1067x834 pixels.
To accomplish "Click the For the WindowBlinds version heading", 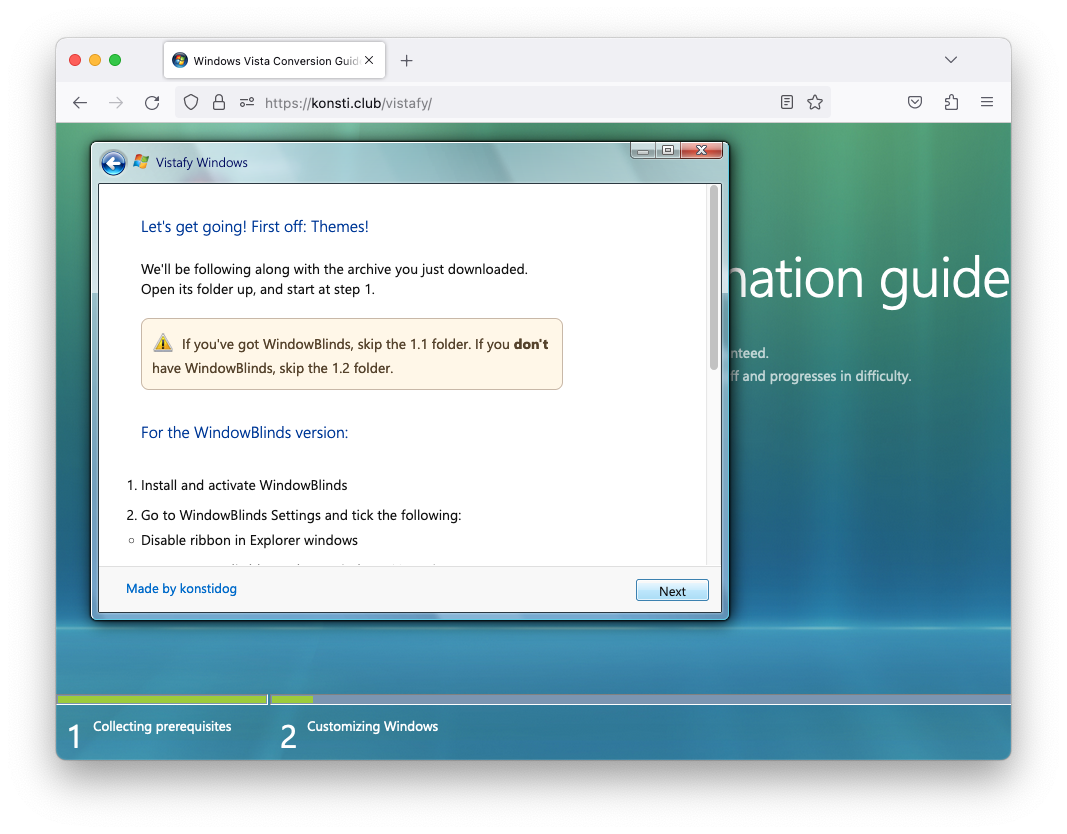I will click(x=244, y=433).
